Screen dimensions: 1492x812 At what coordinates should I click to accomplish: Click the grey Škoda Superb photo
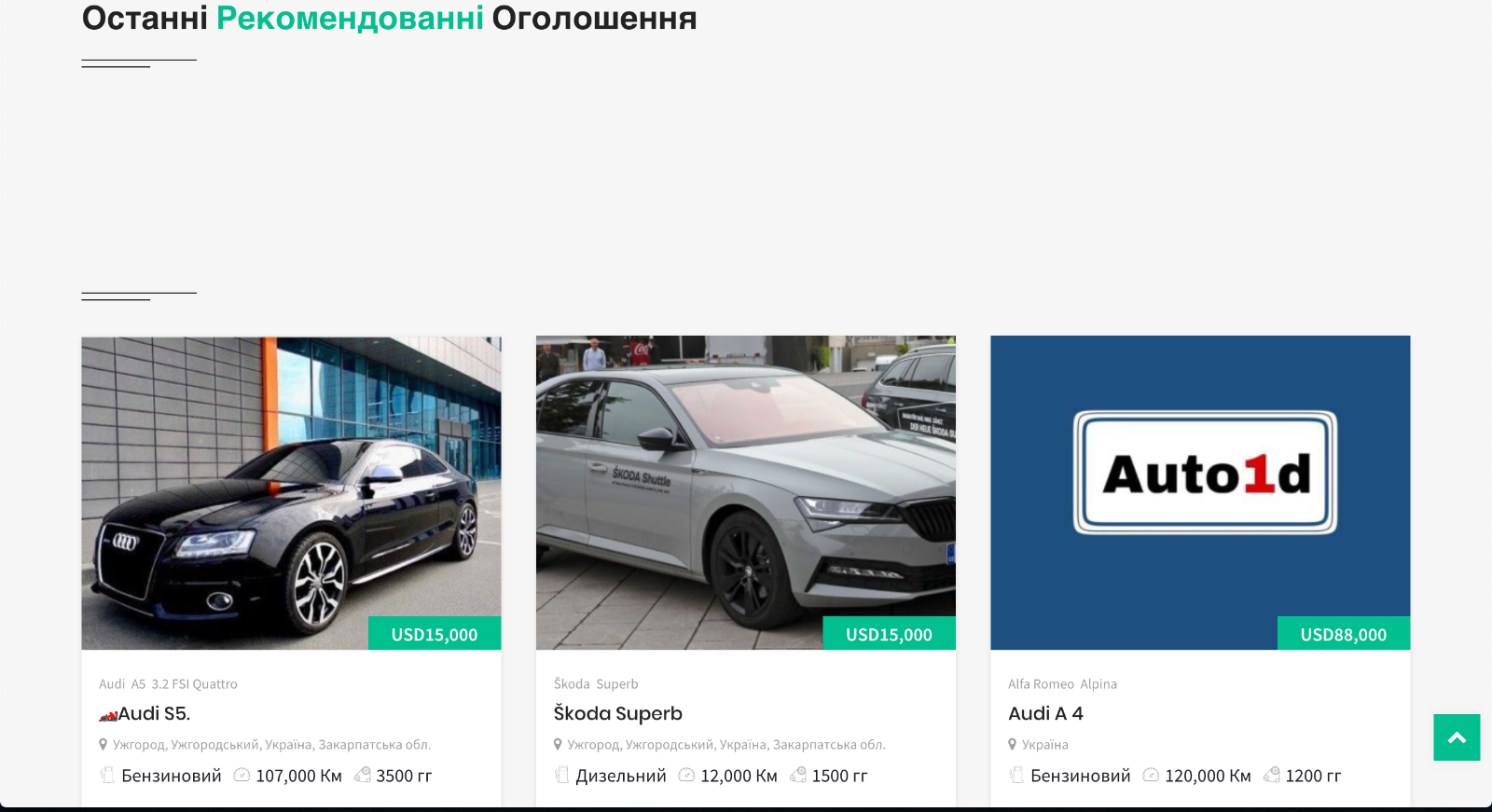(x=746, y=492)
